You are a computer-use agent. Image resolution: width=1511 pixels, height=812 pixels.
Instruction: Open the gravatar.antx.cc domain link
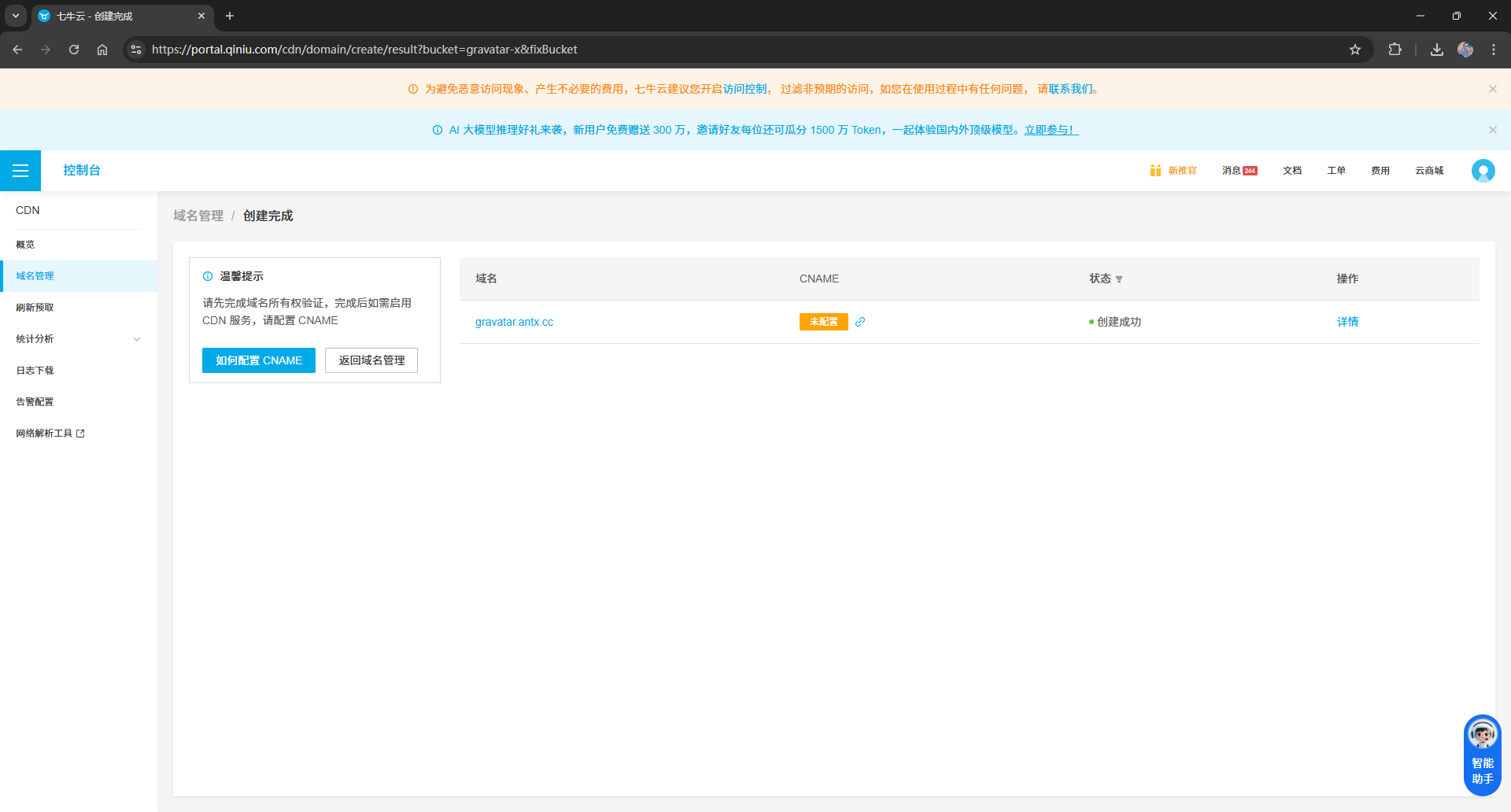tap(514, 322)
